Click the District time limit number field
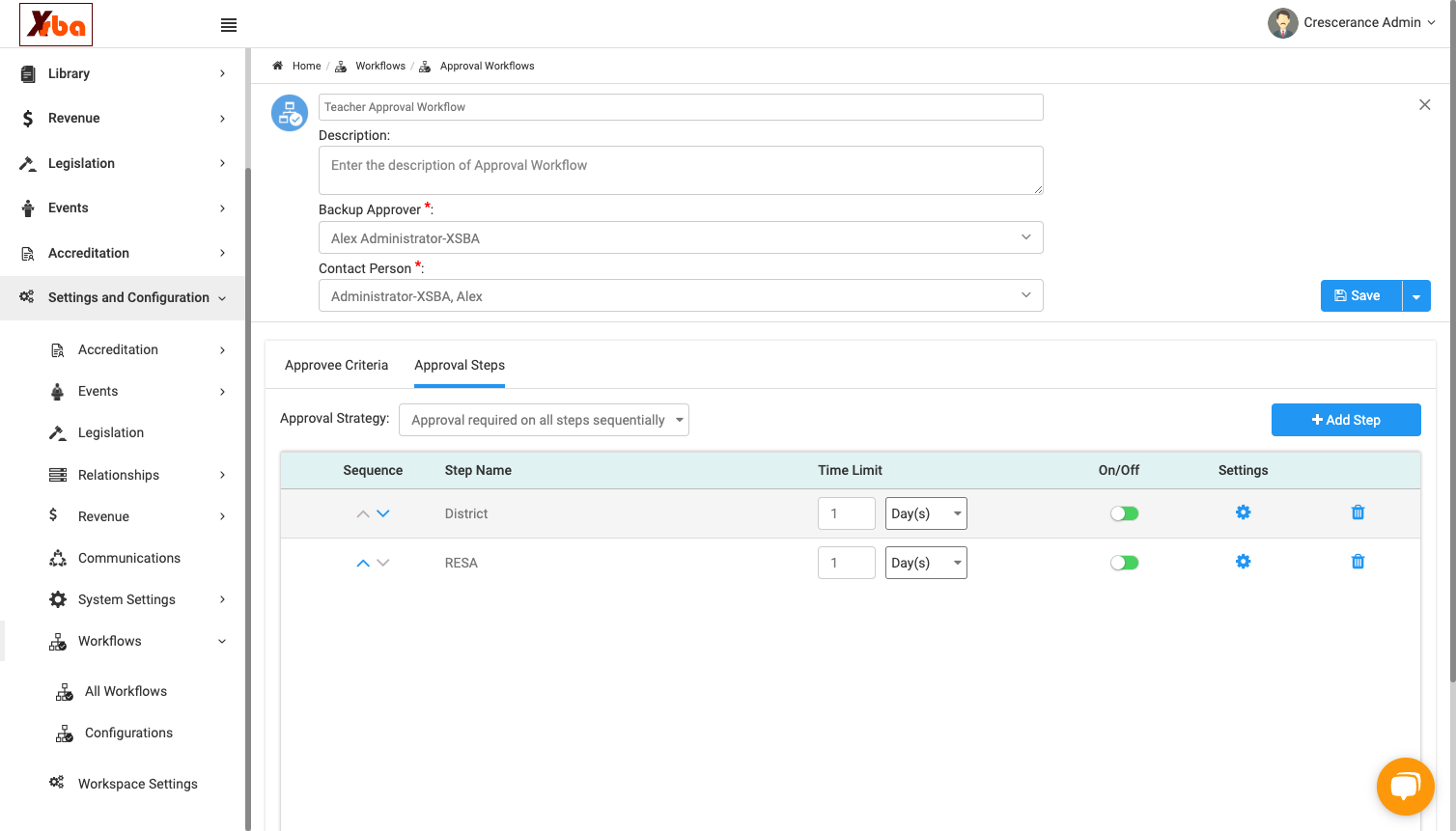The height and width of the screenshot is (831, 1456). 847,513
